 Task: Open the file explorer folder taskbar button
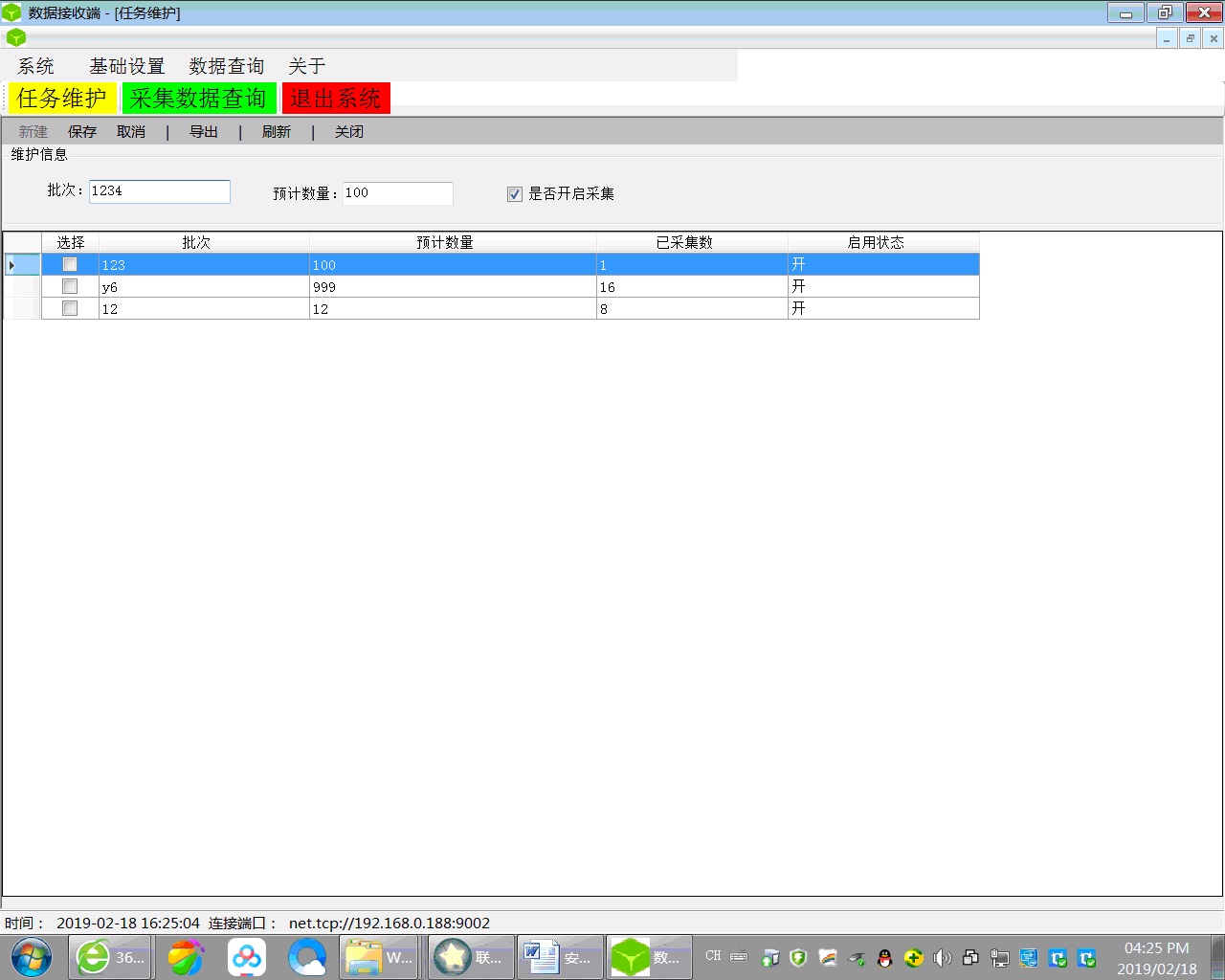[379, 957]
